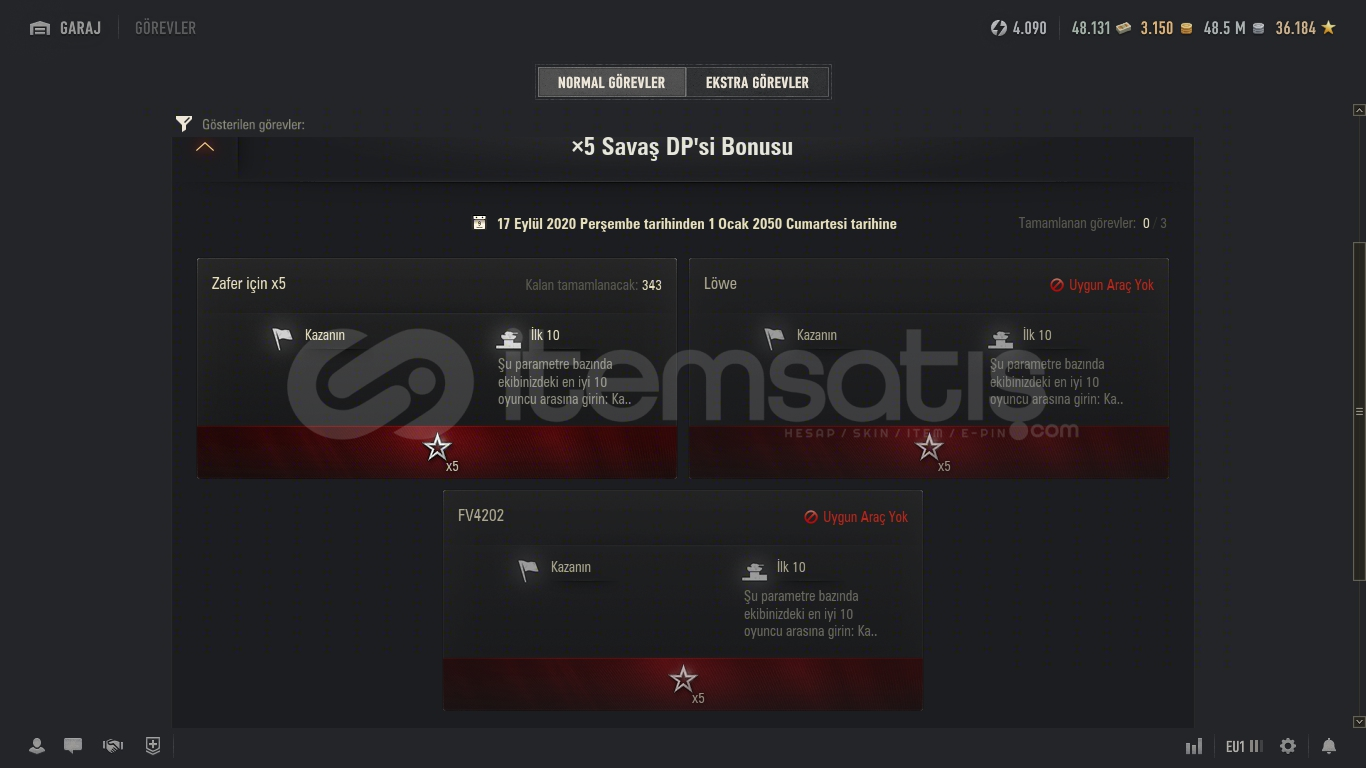Click the filter funnel icon for Gösterilen görevler
Image resolution: width=1366 pixels, height=768 pixels.
point(184,124)
